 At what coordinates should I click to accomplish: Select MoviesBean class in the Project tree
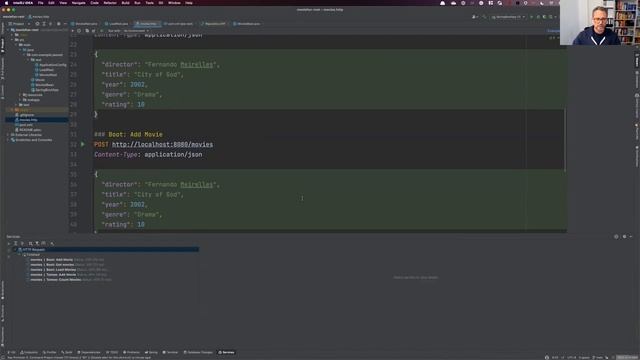click(x=42, y=85)
